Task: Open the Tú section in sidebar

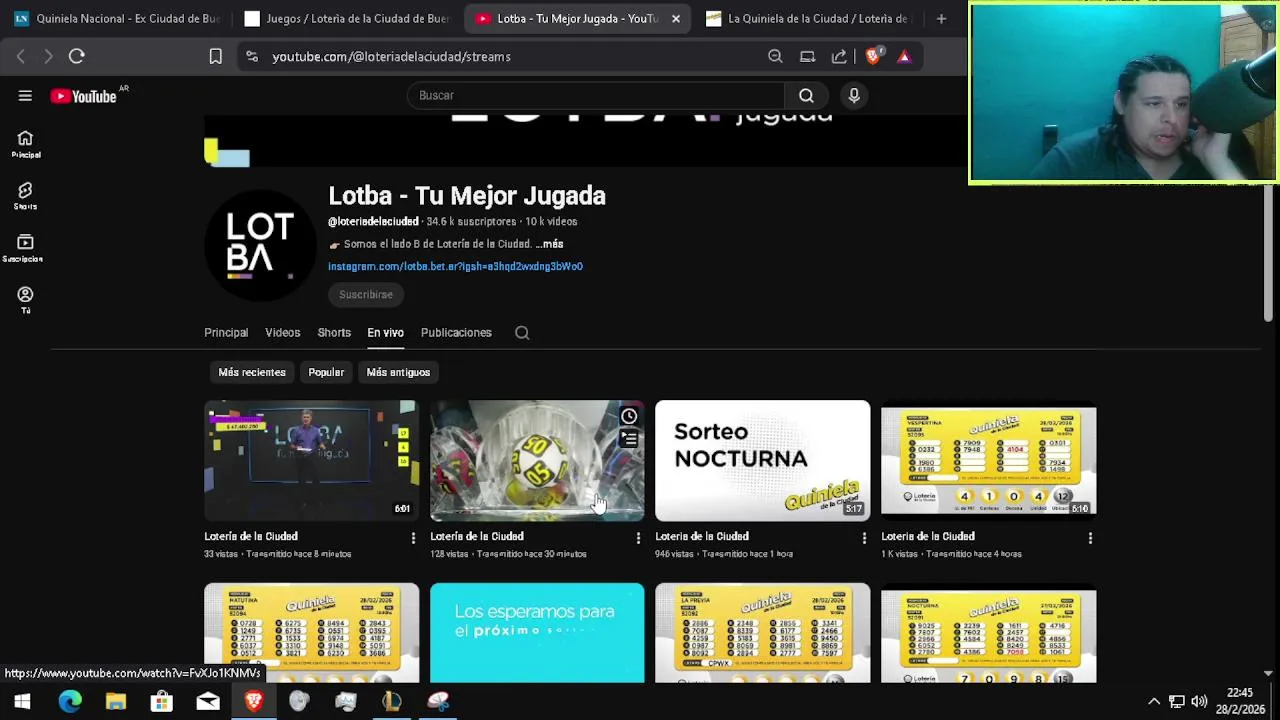Action: click(x=25, y=300)
